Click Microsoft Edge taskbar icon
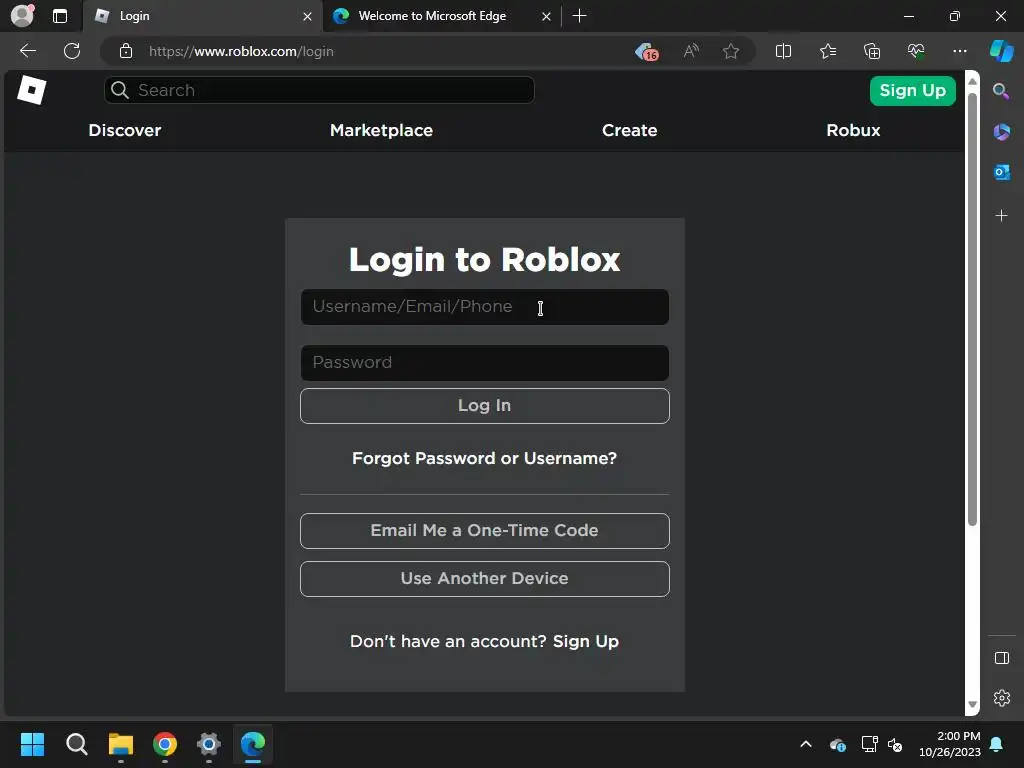Screen dimensions: 1024x768 coord(253,744)
